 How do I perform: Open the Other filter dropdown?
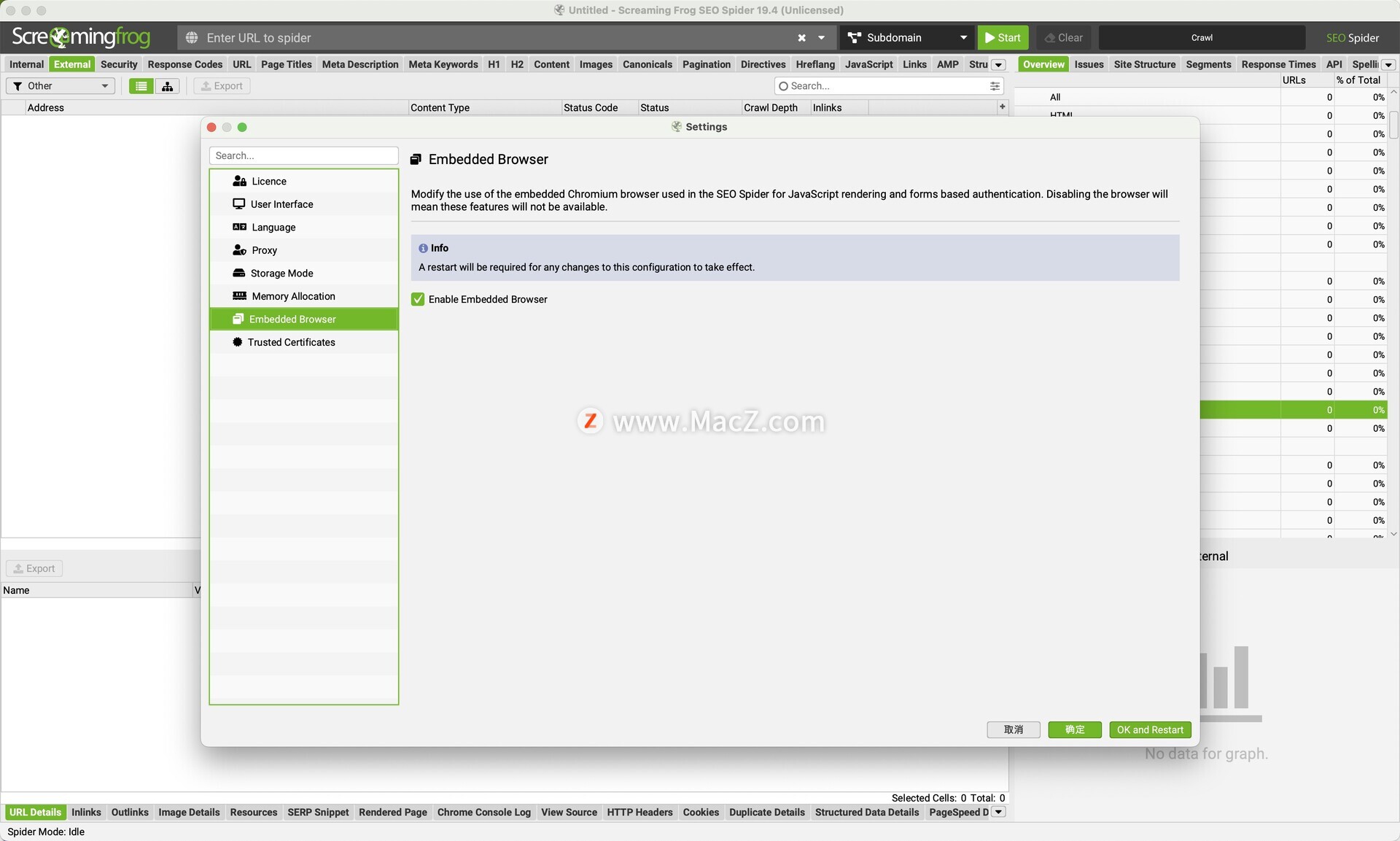[x=61, y=86]
